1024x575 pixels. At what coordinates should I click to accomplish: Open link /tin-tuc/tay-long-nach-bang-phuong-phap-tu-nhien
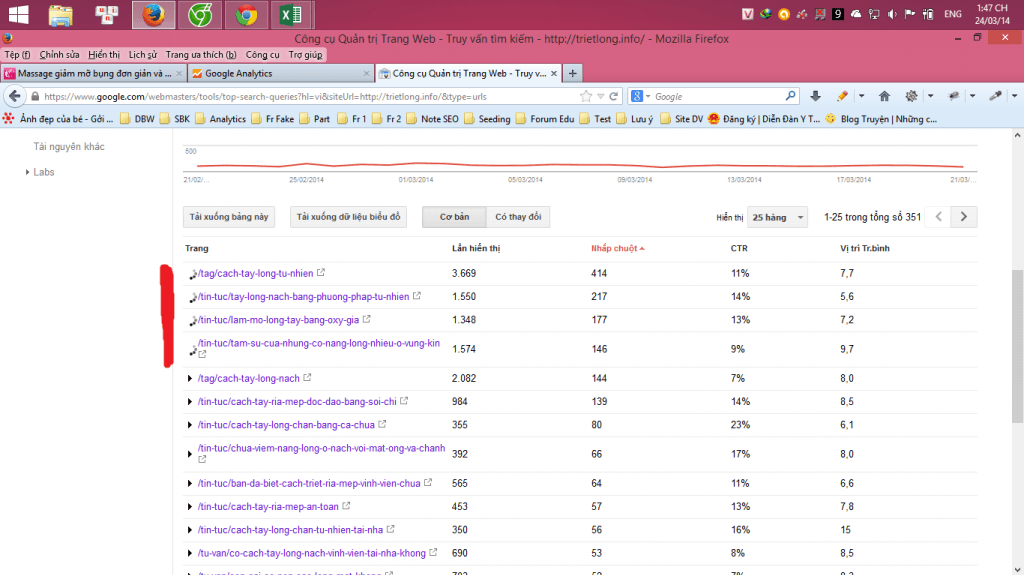[304, 297]
